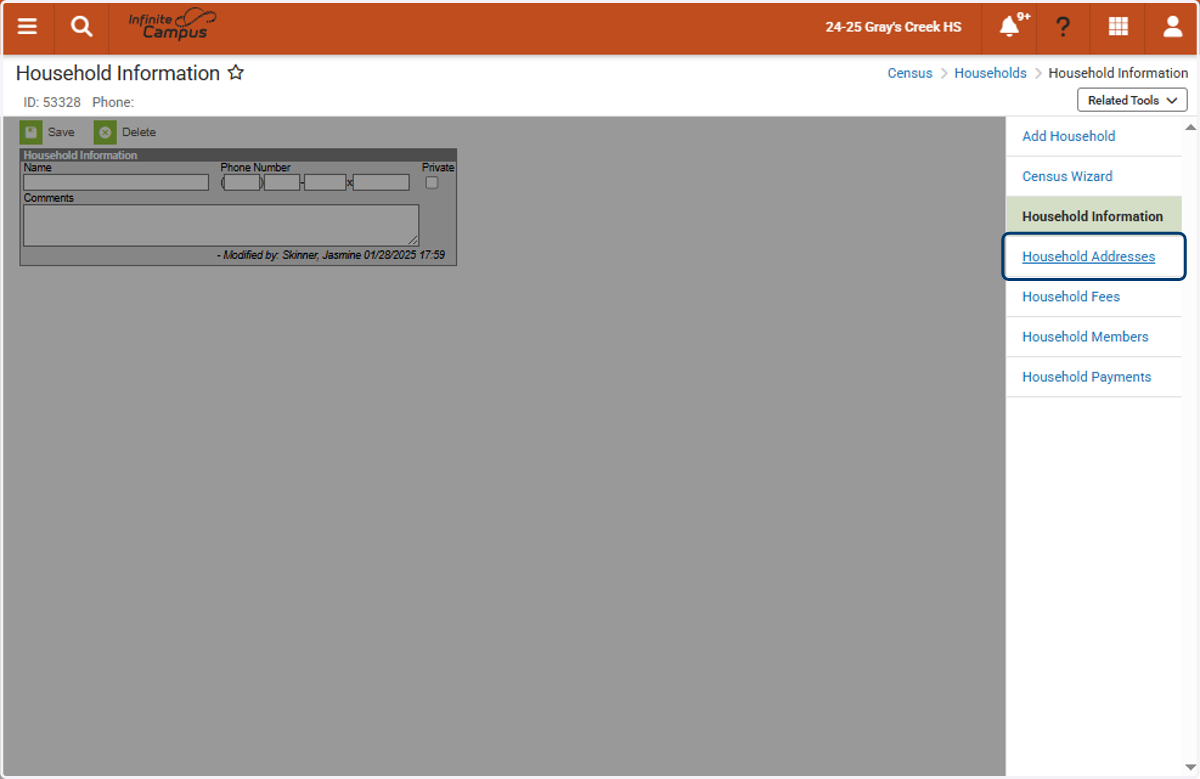Go to Households breadcrumb
The width and height of the screenshot is (1200, 779).
tap(990, 73)
